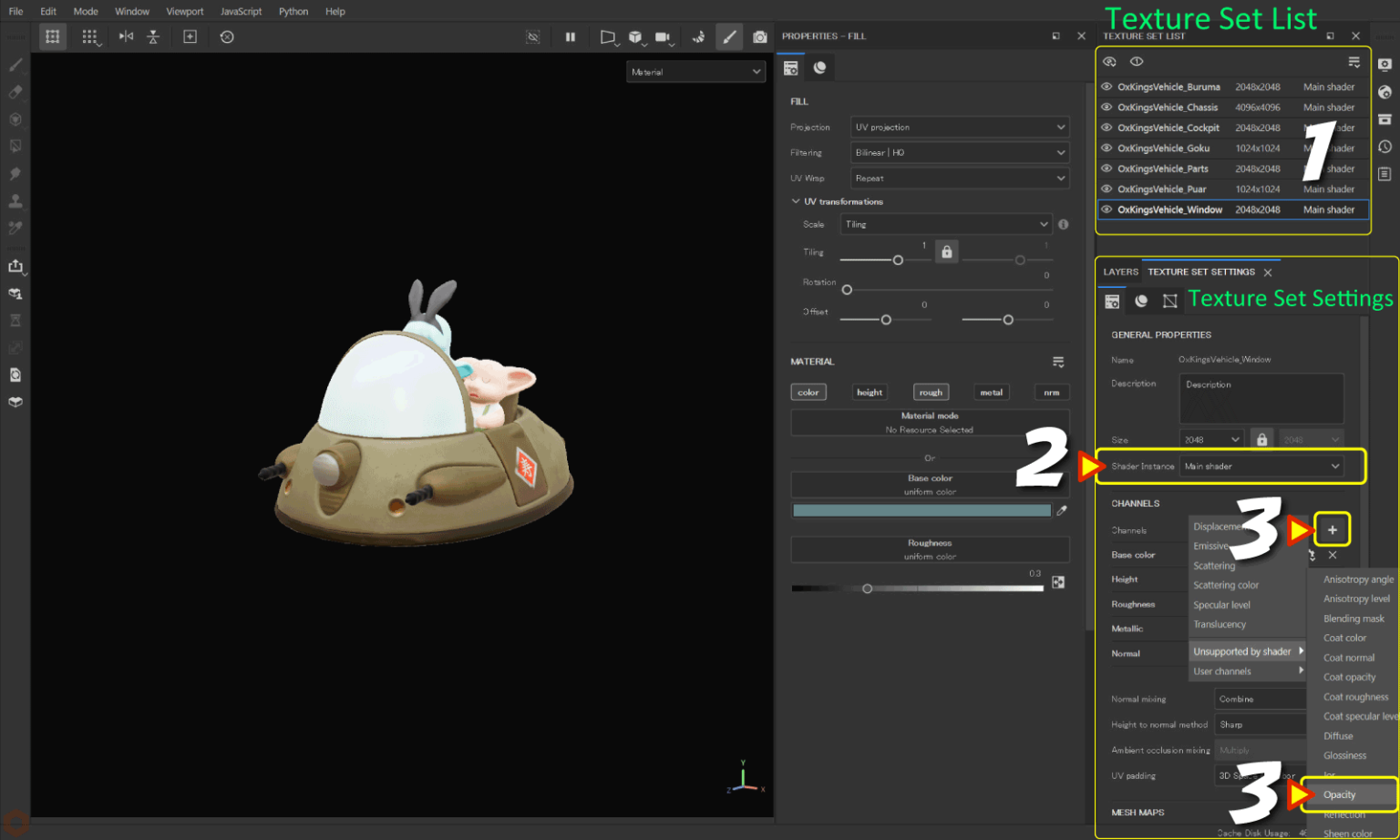Click the Base color swatch
This screenshot has width=1400, height=840.
(x=922, y=510)
